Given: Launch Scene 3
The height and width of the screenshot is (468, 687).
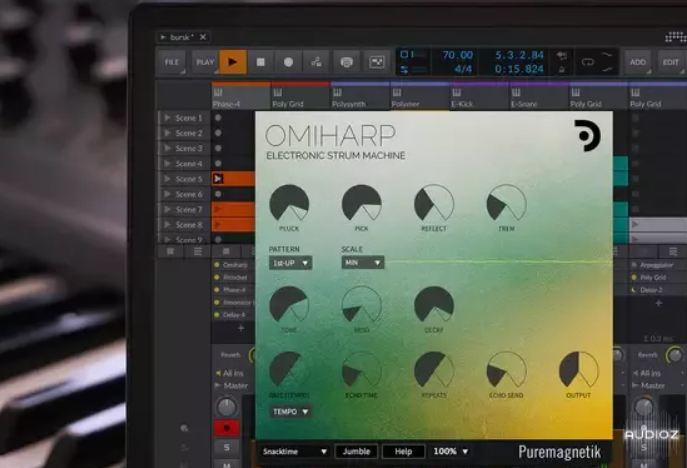Looking at the screenshot, I should 167,148.
